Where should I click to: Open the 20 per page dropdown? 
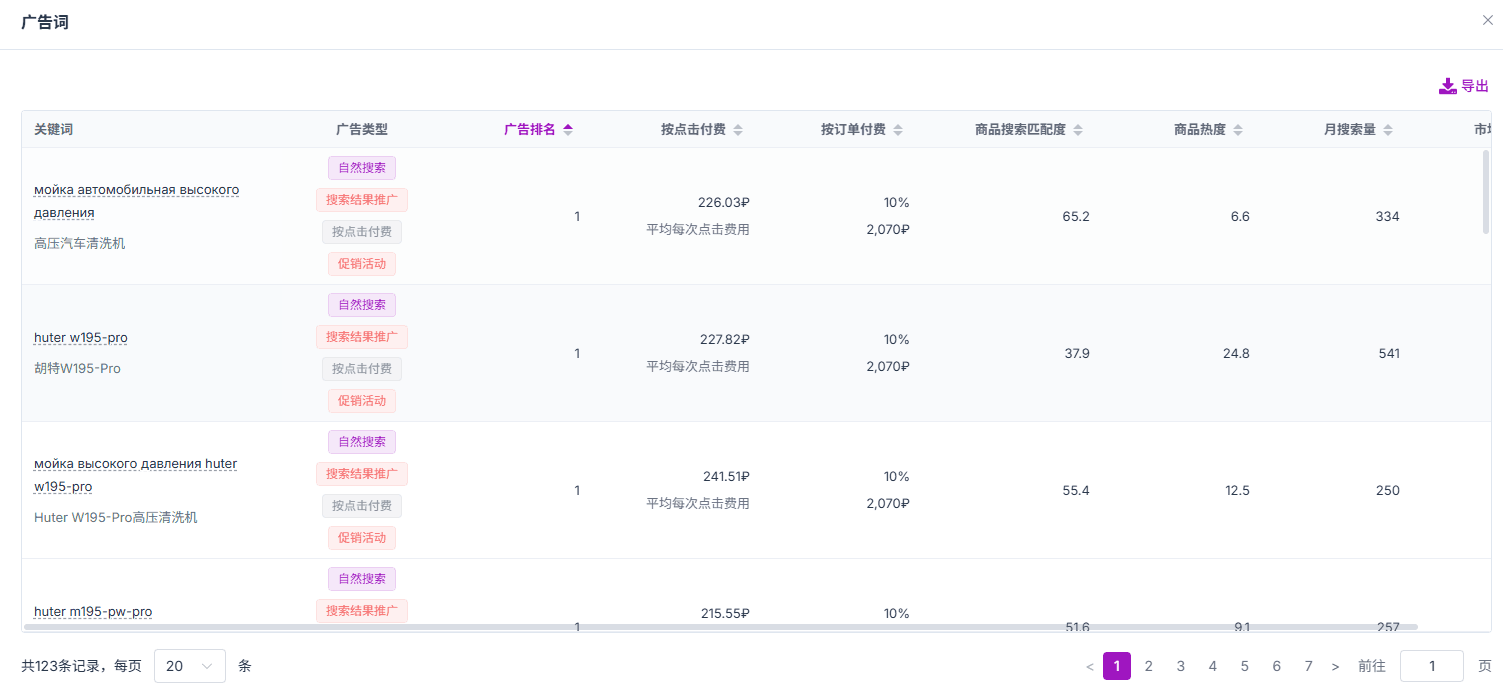(190, 666)
